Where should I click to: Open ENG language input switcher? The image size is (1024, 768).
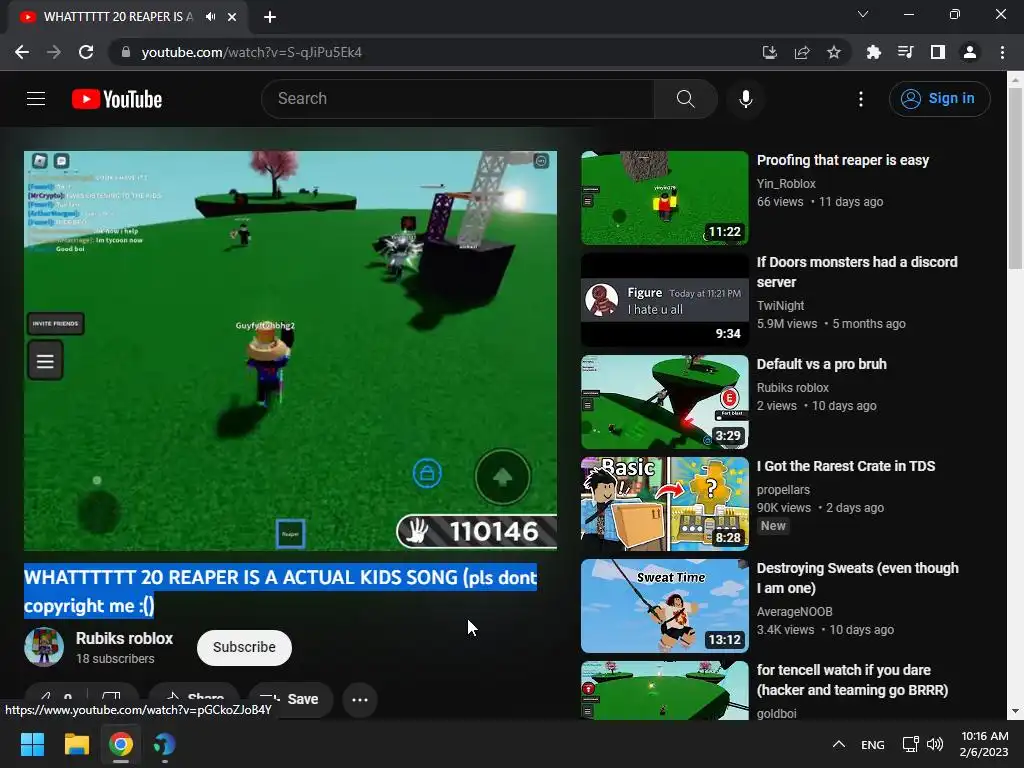pos(872,744)
